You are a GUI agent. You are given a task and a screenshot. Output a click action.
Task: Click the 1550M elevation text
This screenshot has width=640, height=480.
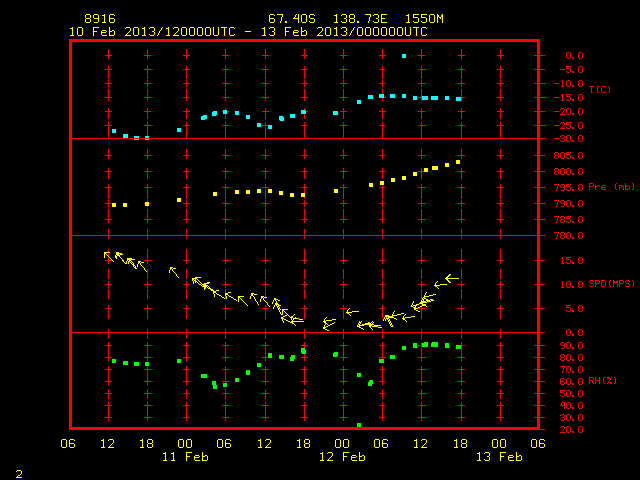[424, 19]
